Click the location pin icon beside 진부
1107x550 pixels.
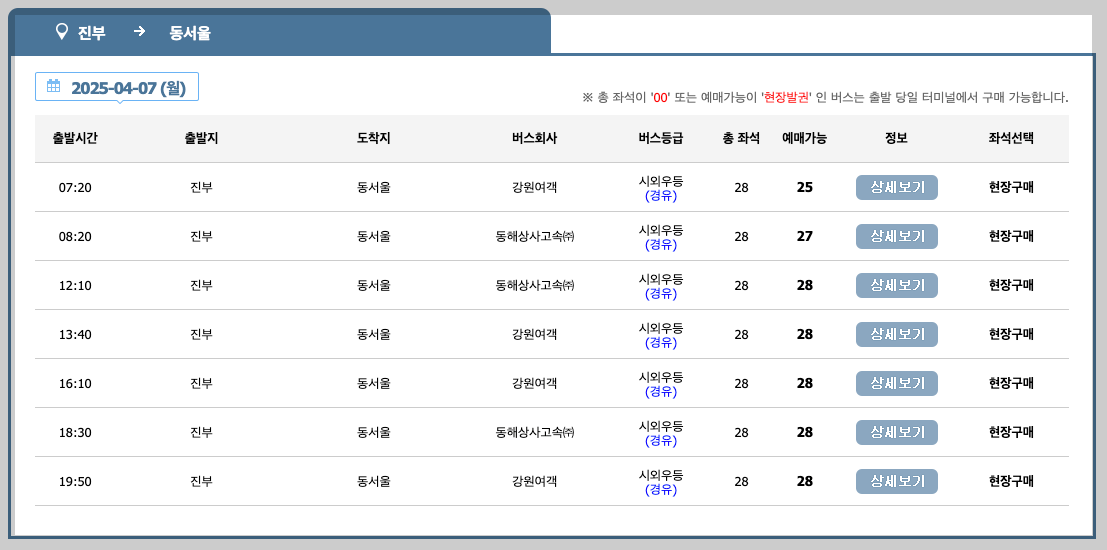coord(62,32)
